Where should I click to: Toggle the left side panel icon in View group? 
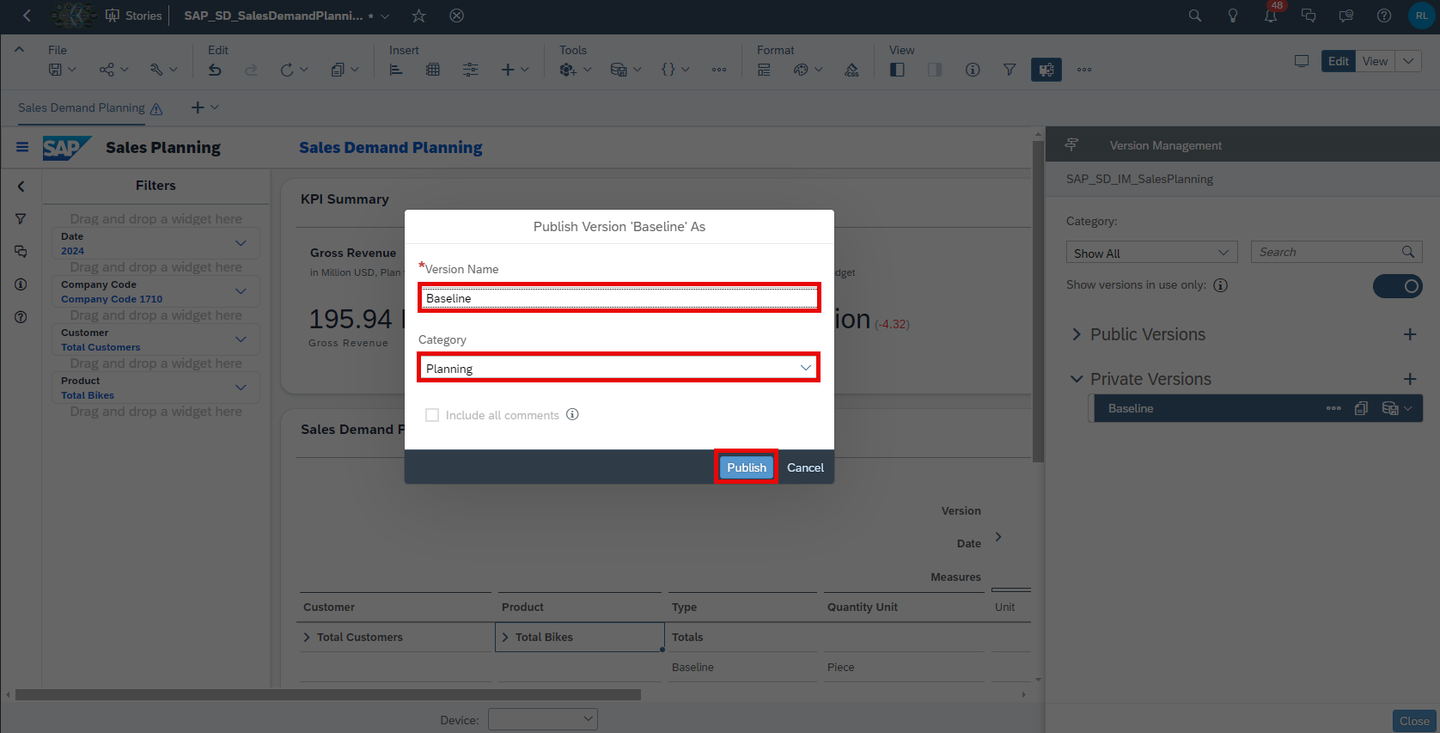[x=897, y=70]
